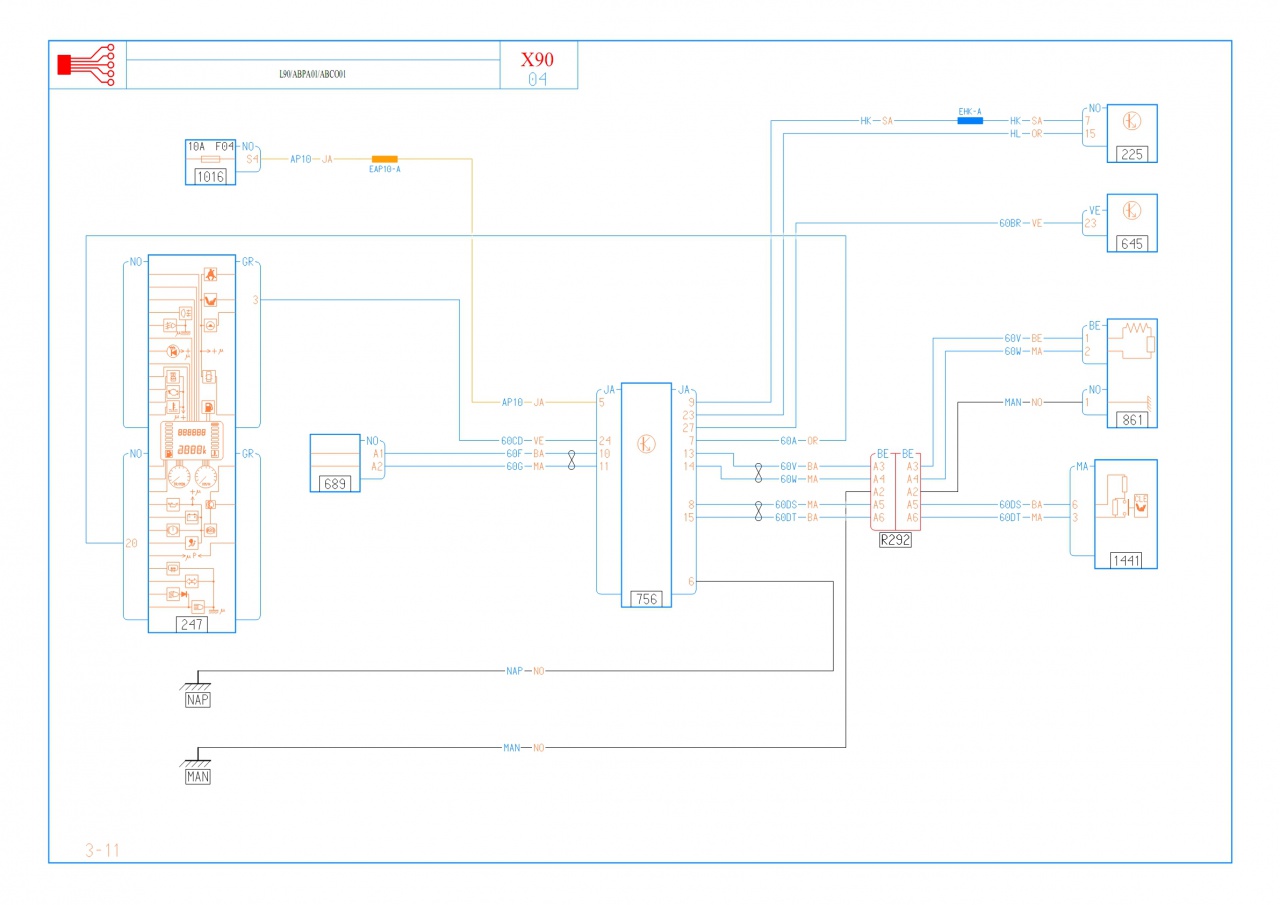Screen dimensions: 1280x905
Task: Click the 10A F04 fuse rating text
Action: tap(211, 146)
